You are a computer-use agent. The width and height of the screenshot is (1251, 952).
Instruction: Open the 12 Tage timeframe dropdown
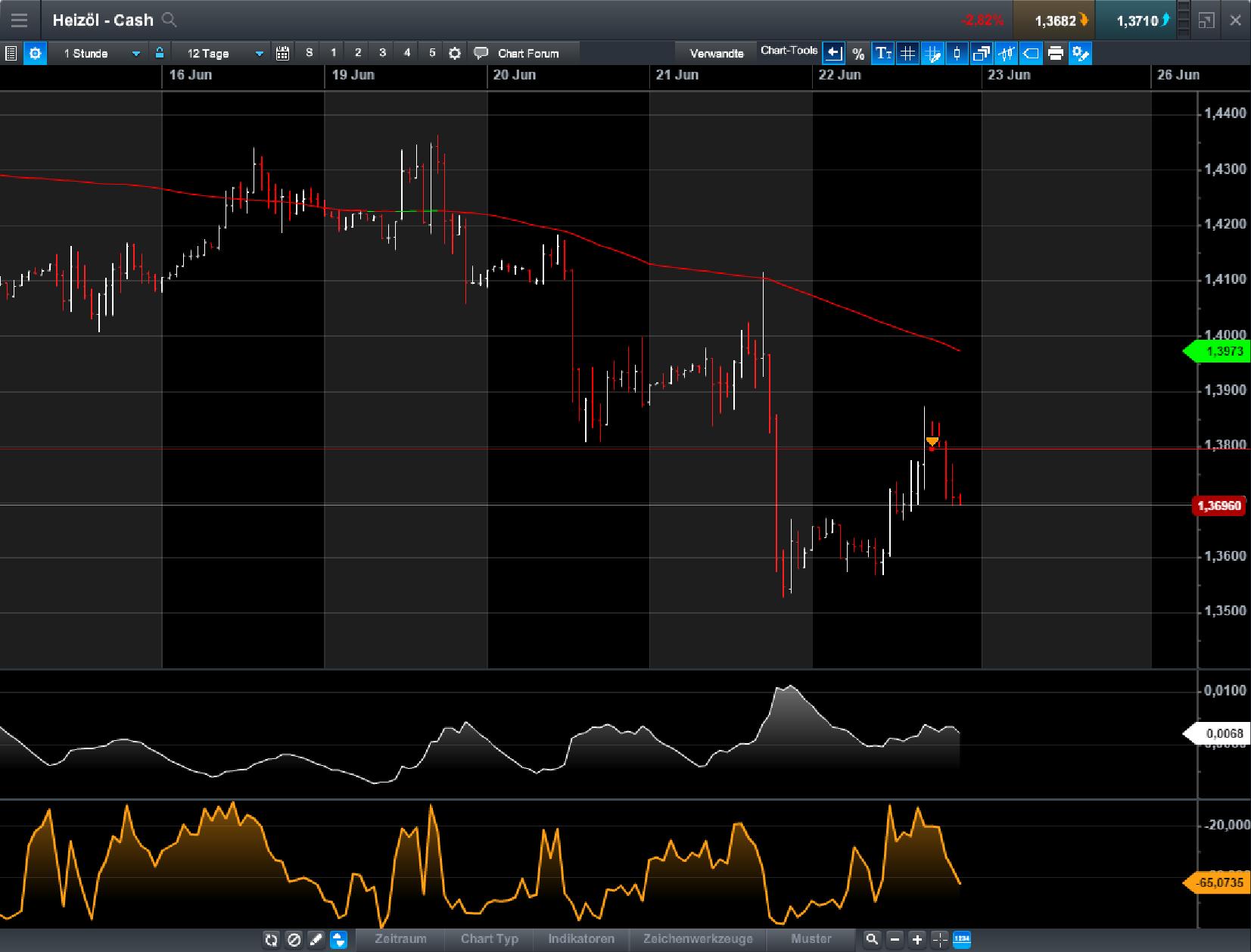tap(219, 53)
